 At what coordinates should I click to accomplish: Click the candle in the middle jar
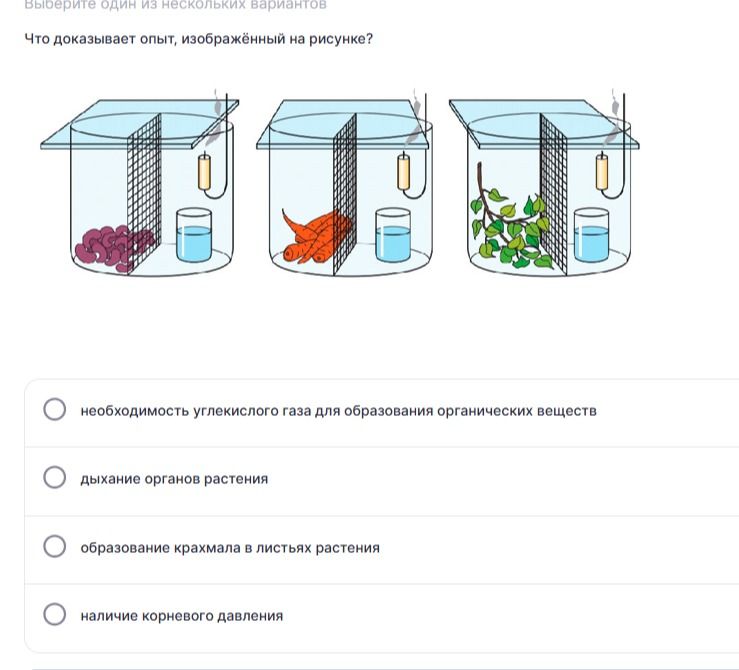tap(403, 171)
